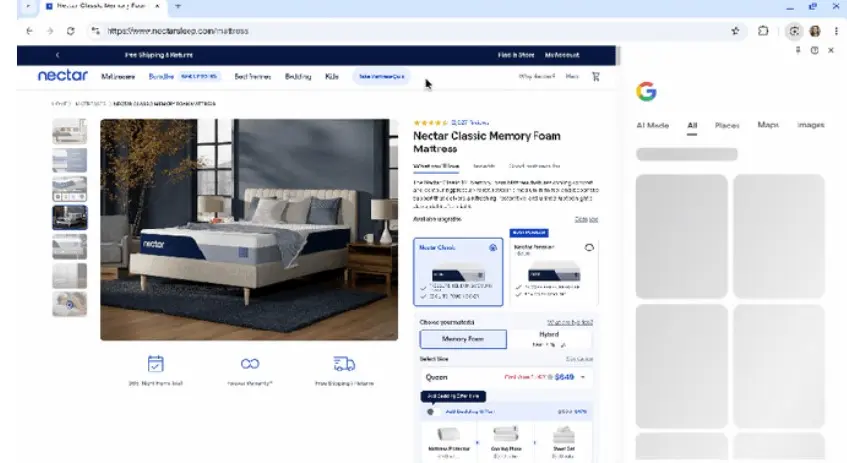Open the Queen size dropdown
Image resolution: width=847 pixels, height=463 pixels.
[x=506, y=377]
